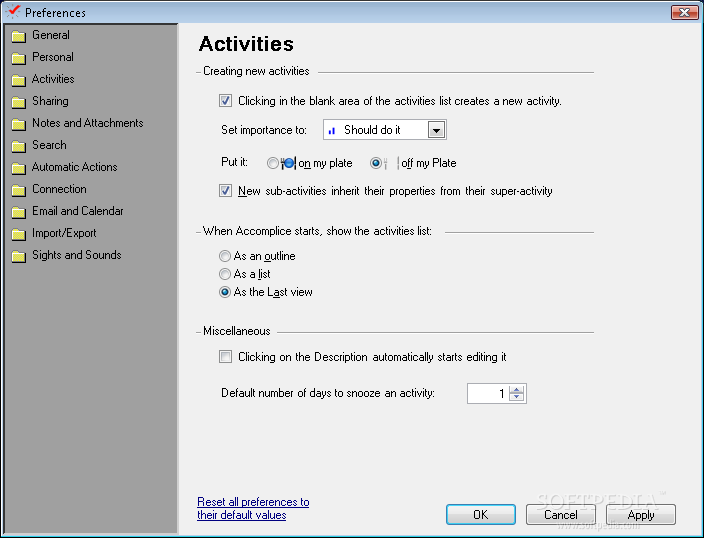Uncheck sub-activities inherit properties checkbox
The image size is (704, 538).
(x=225, y=191)
